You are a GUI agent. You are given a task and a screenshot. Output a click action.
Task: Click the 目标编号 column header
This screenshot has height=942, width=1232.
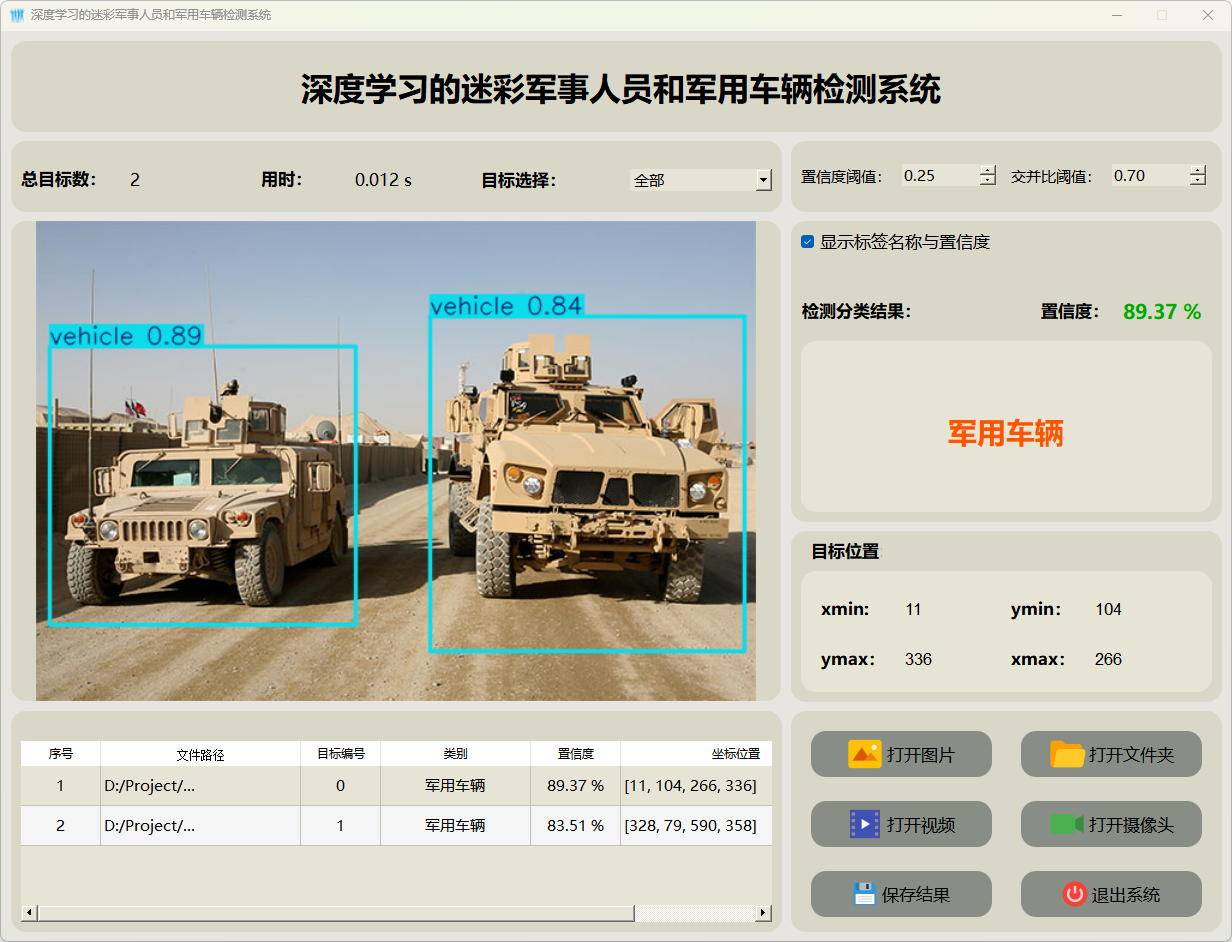pyautogui.click(x=341, y=754)
